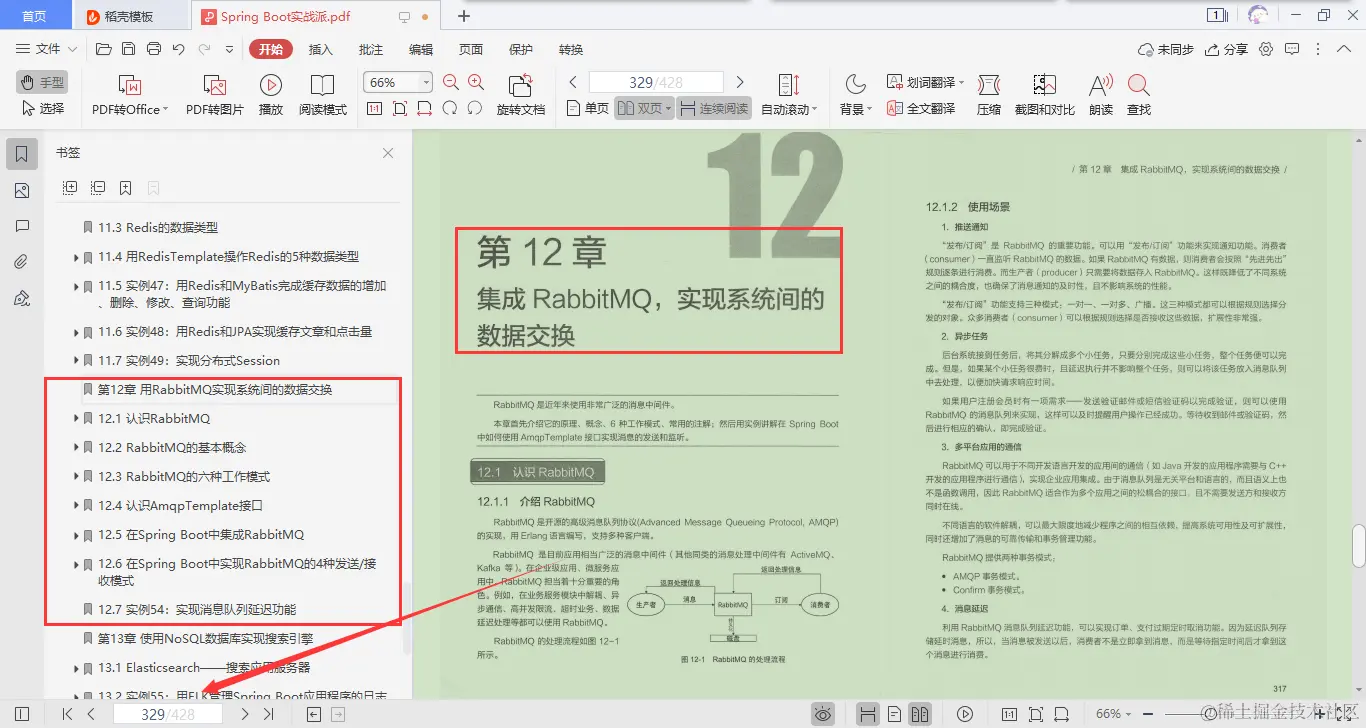Viewport: 1366px width, 728px height.
Task: Open the PDF转图片 conversion tool
Action: tap(213, 94)
